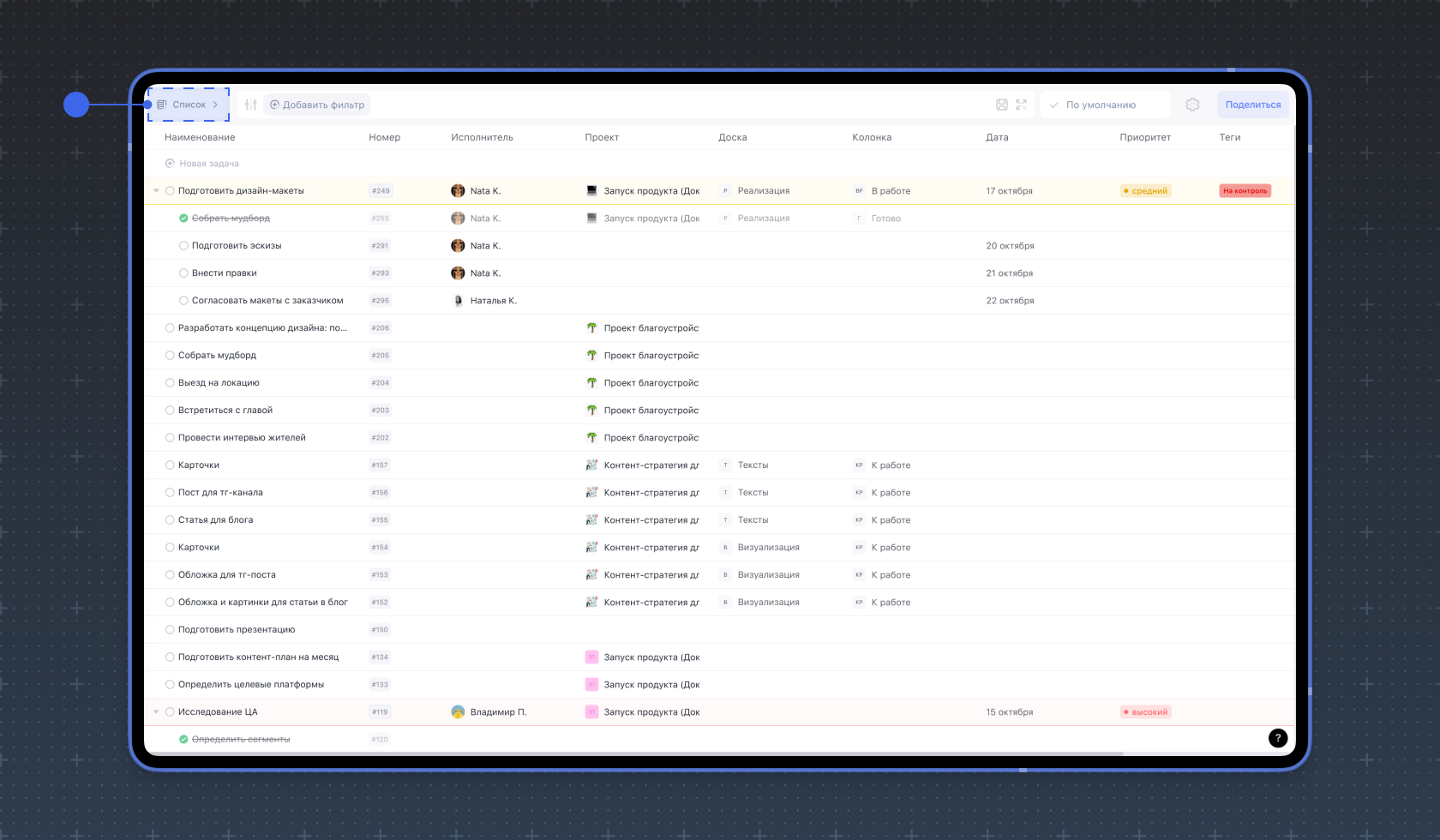The height and width of the screenshot is (840, 1440).
Task: Open the По умолчанию sorting dropdown
Action: tap(1106, 105)
